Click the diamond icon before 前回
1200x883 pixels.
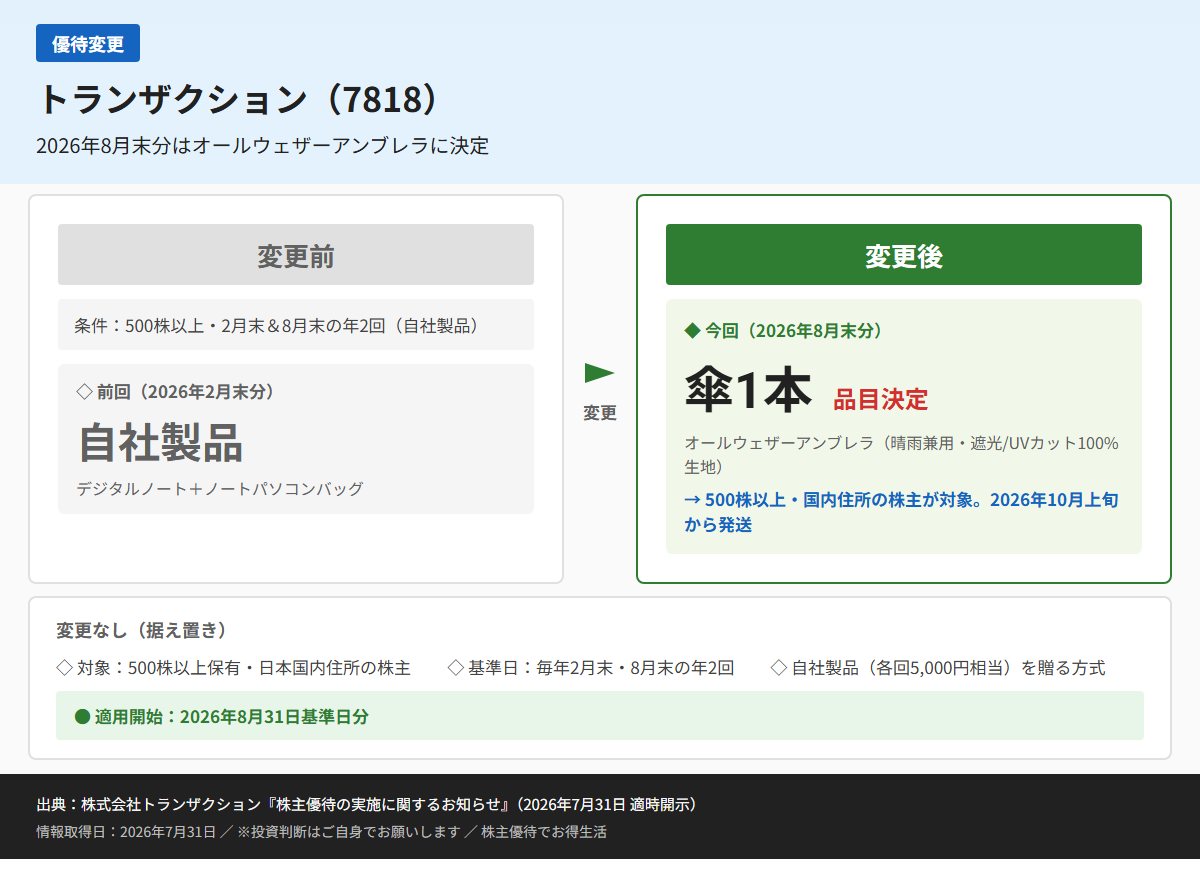click(84, 392)
